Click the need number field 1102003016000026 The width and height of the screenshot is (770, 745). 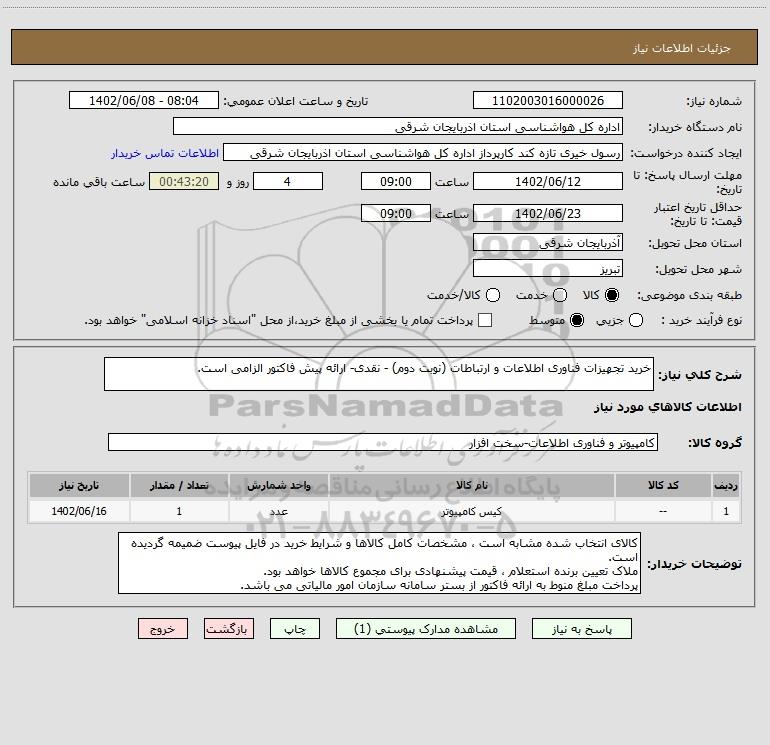(x=548, y=100)
